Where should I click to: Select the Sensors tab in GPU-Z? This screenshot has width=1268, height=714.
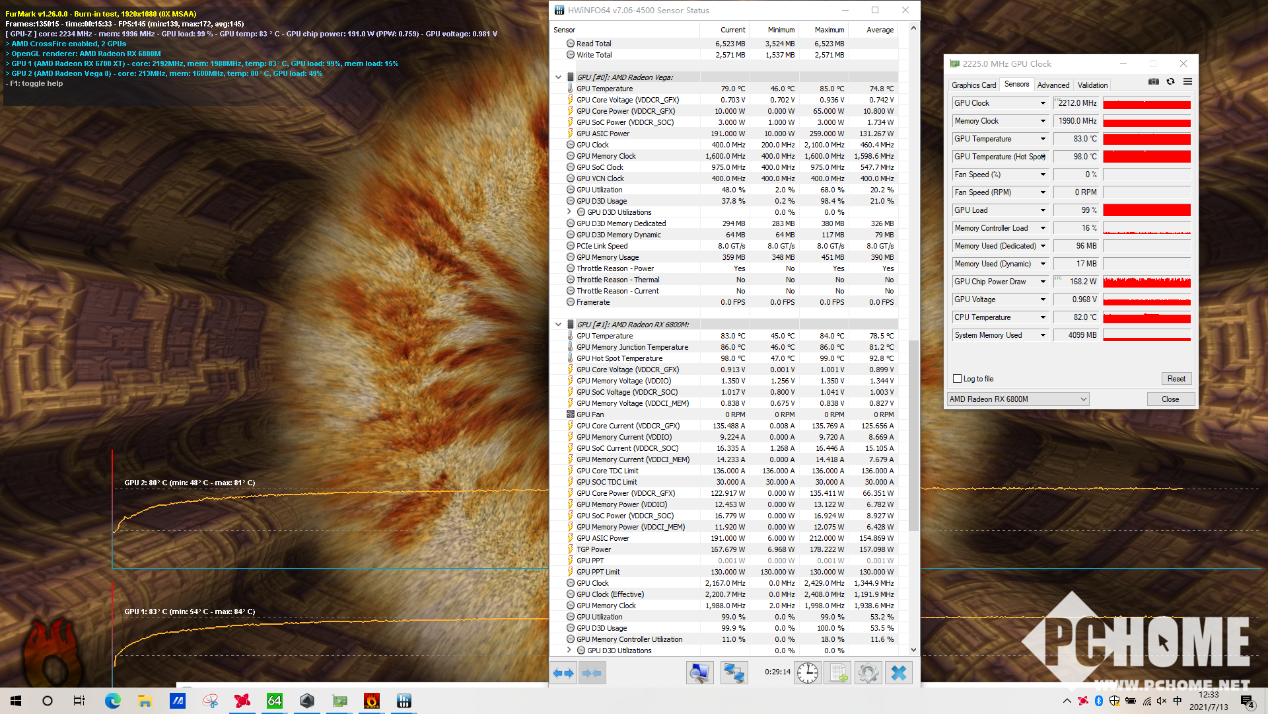[1016, 85]
